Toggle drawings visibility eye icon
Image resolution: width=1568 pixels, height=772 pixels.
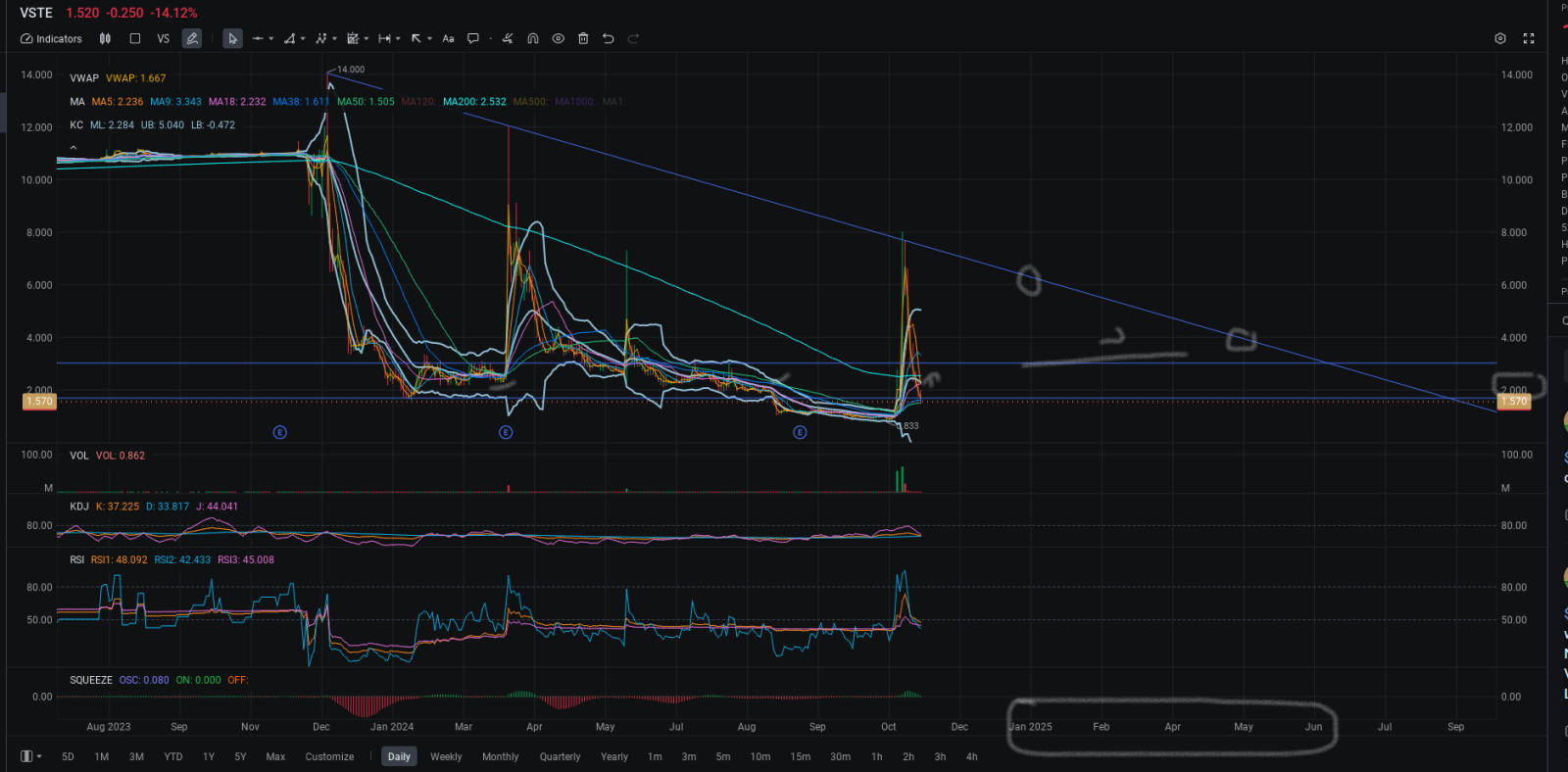pos(558,39)
